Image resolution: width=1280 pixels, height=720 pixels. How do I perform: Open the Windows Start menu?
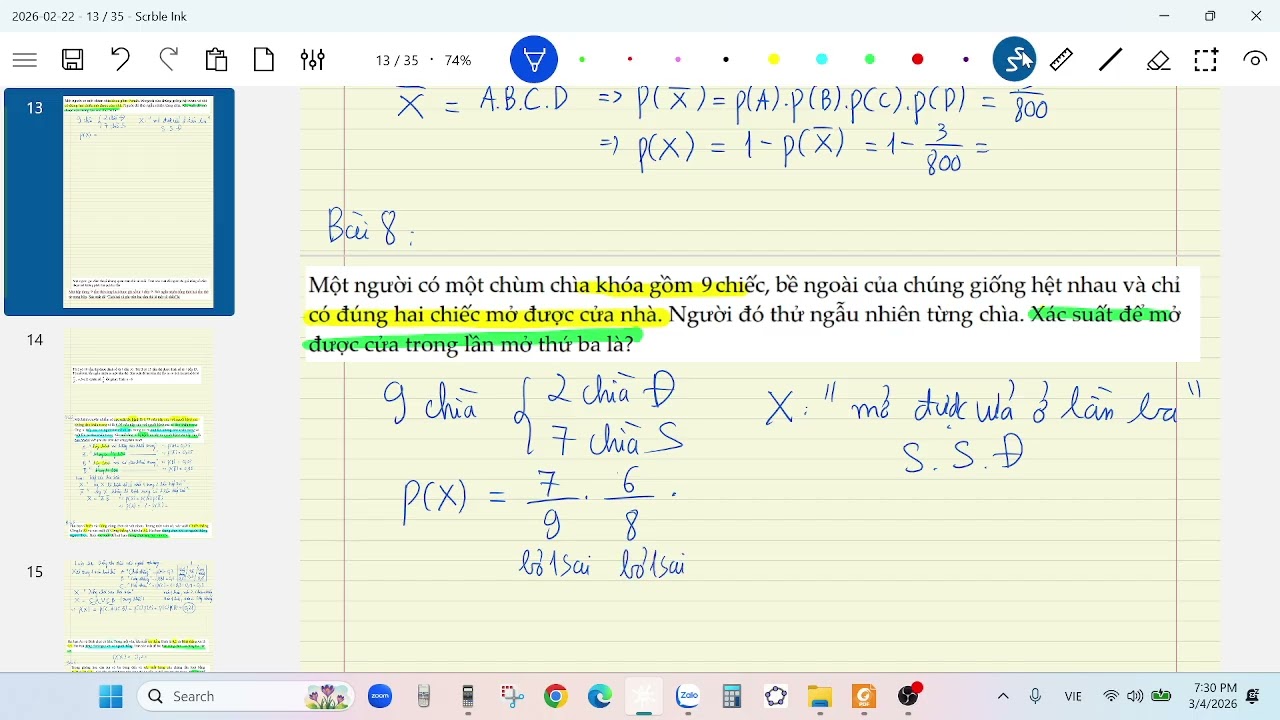click(111, 696)
